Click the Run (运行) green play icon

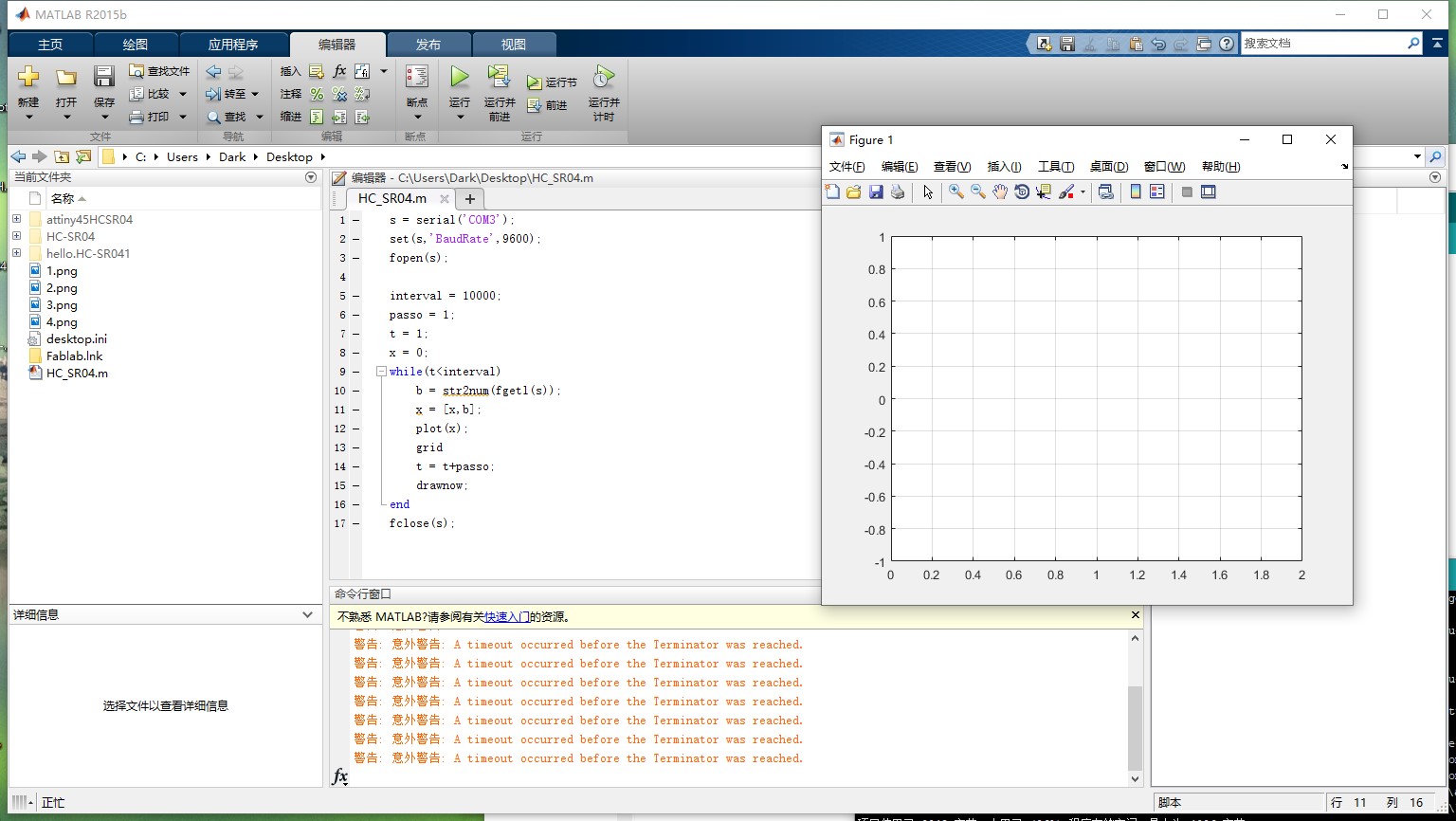click(x=460, y=77)
